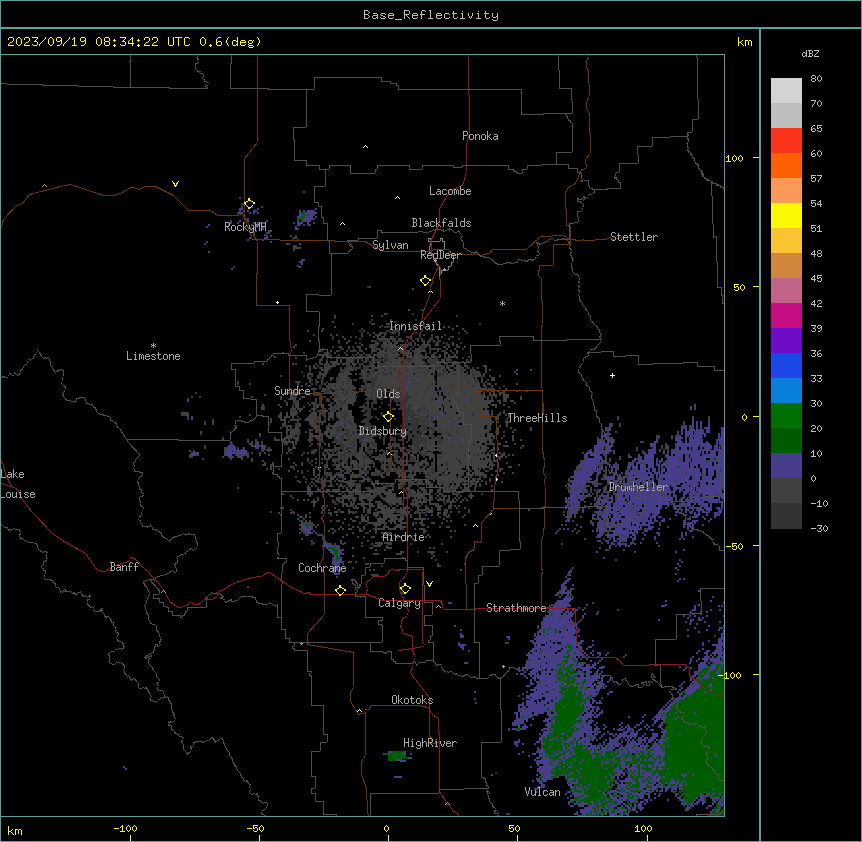Viewport: 862px width, 842px height.
Task: Click the yellow diamond marker above RockyMH
Action: pyautogui.click(x=249, y=203)
